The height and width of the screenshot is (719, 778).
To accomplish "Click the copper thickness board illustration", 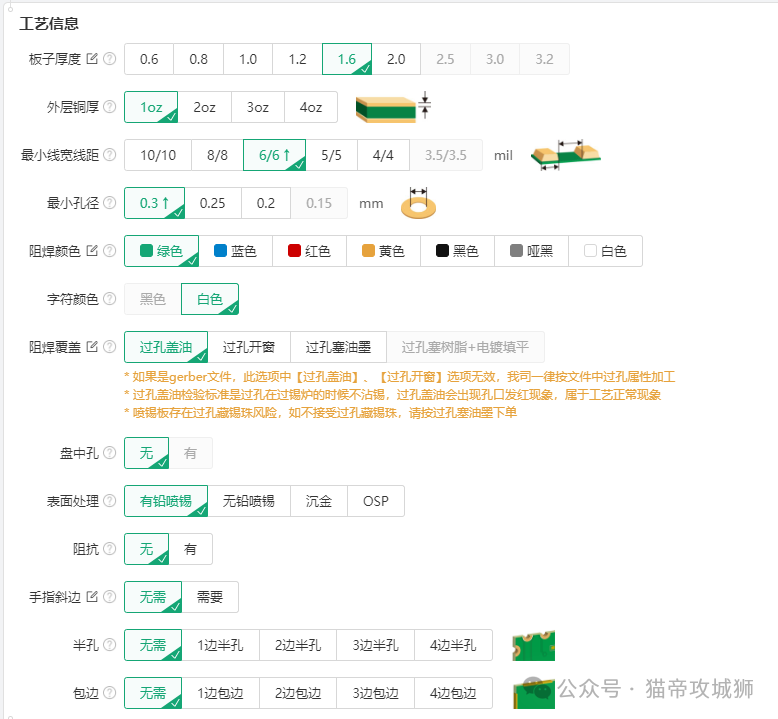I will 393,107.
